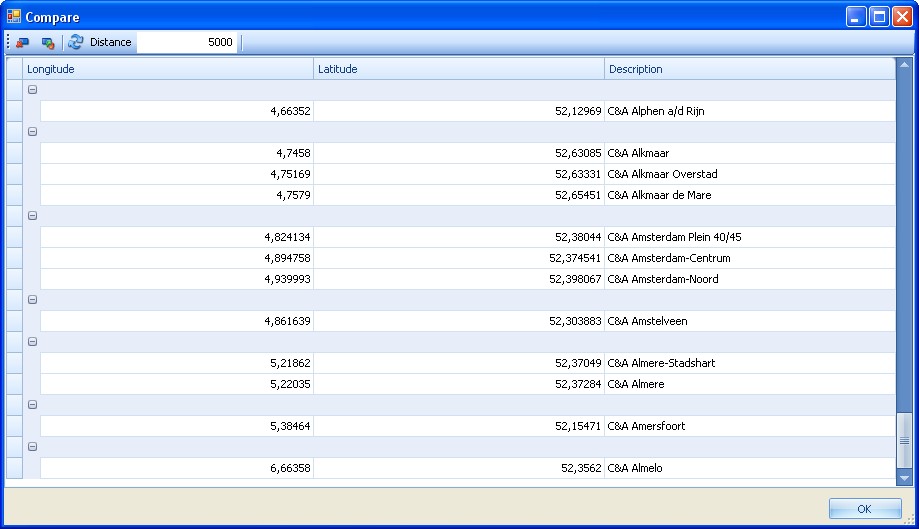Focus the Distance input field showing 5000
Viewport: 919px width, 529px height.
click(x=186, y=42)
